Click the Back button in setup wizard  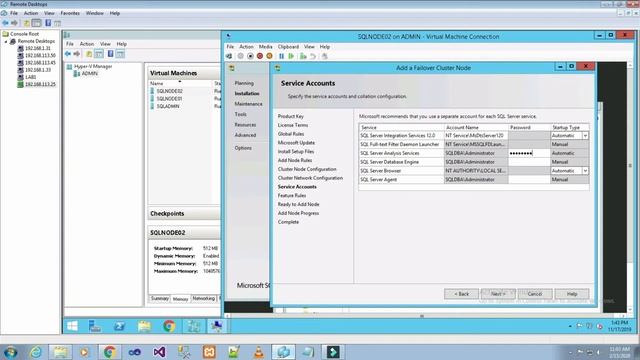point(461,294)
